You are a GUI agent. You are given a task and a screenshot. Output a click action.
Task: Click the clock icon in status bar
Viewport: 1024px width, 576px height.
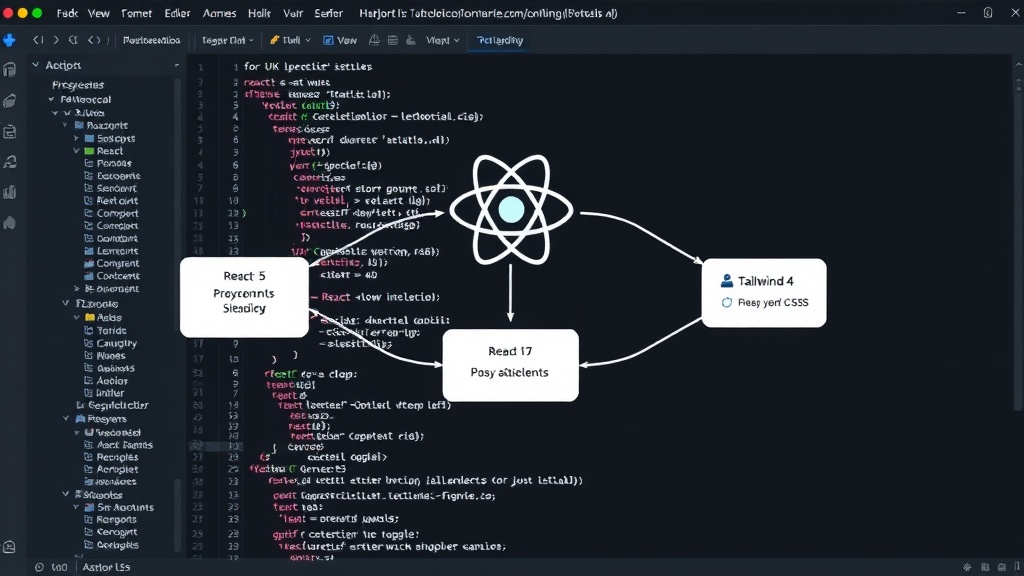pyautogui.click(x=39, y=568)
